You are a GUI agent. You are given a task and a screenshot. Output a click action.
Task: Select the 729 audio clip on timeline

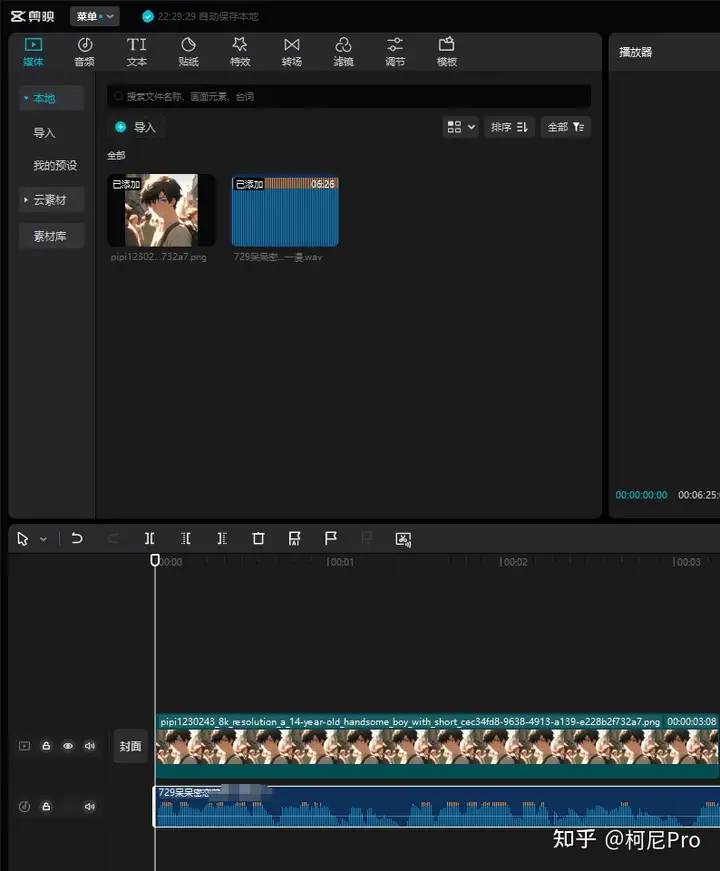[x=437, y=807]
